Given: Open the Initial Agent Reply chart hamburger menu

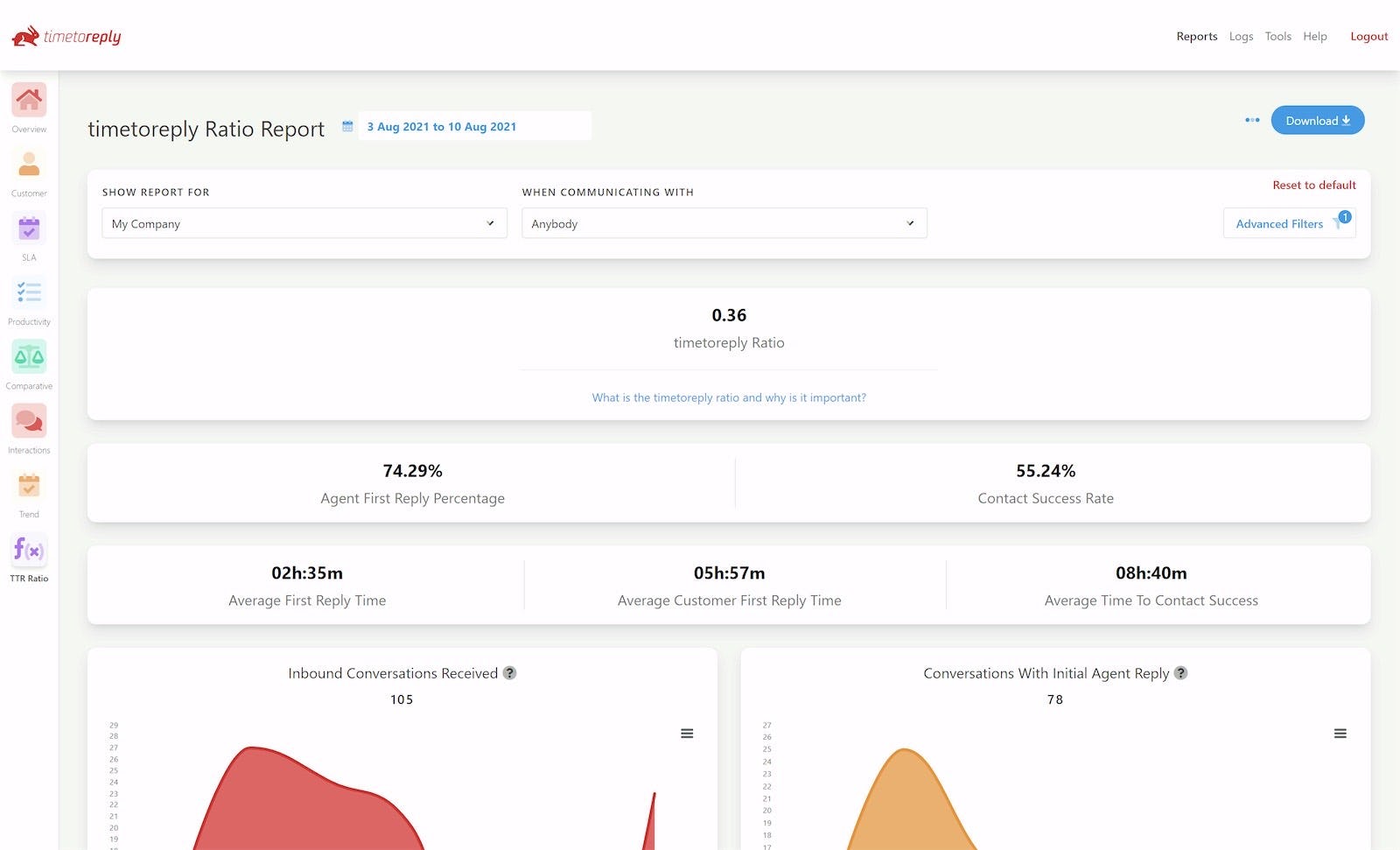Looking at the screenshot, I should click(x=1340, y=734).
